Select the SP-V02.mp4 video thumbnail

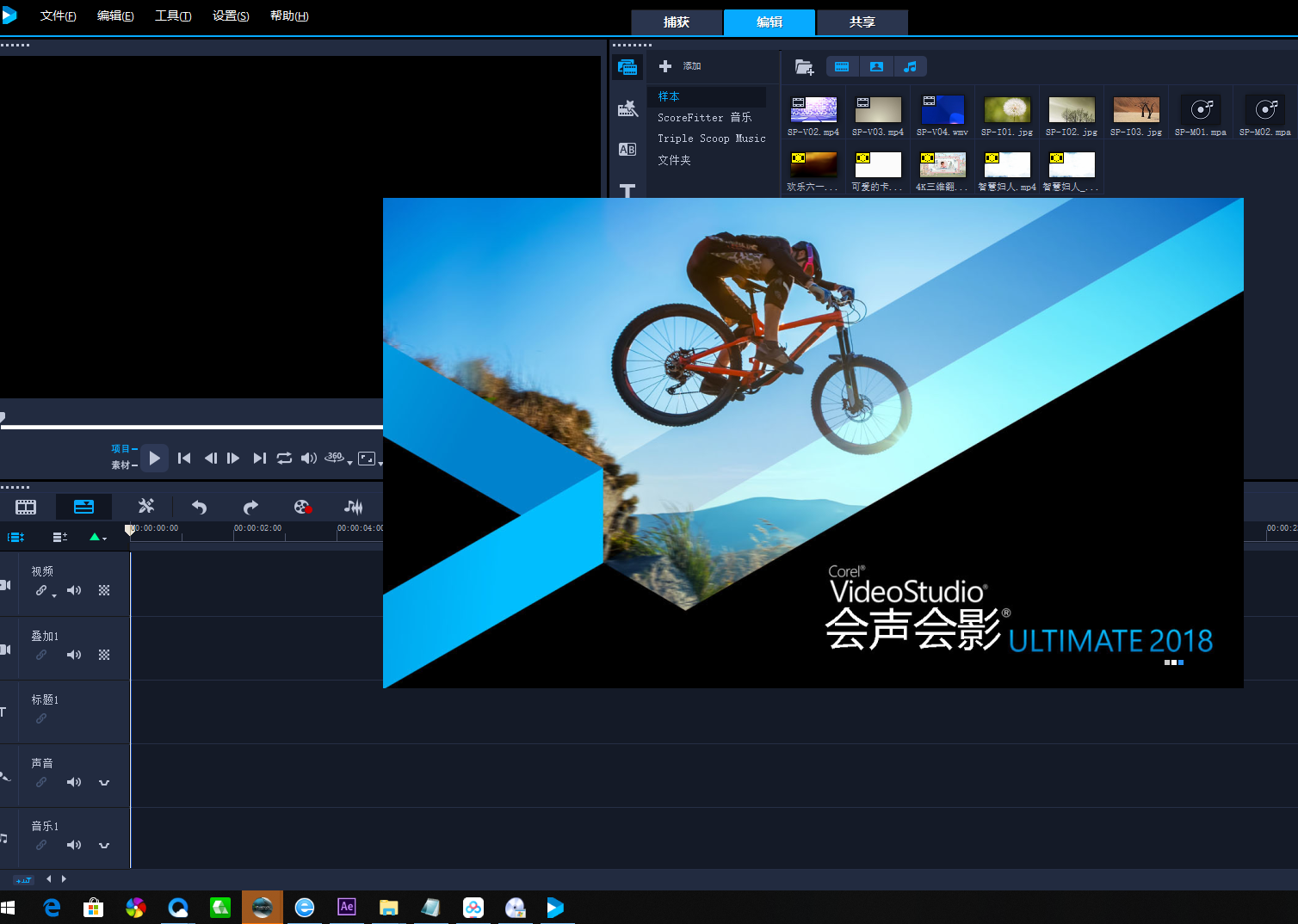point(813,110)
